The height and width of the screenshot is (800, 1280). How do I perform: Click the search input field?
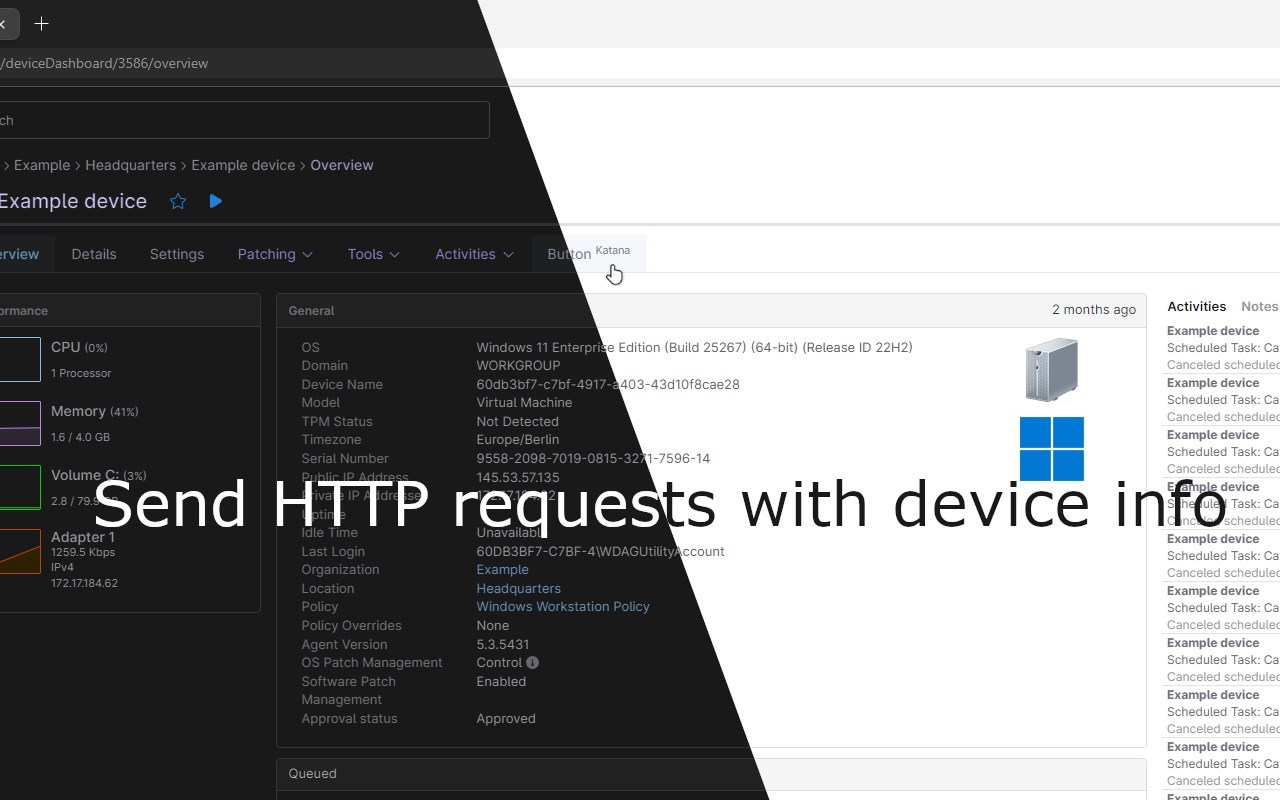pos(244,120)
